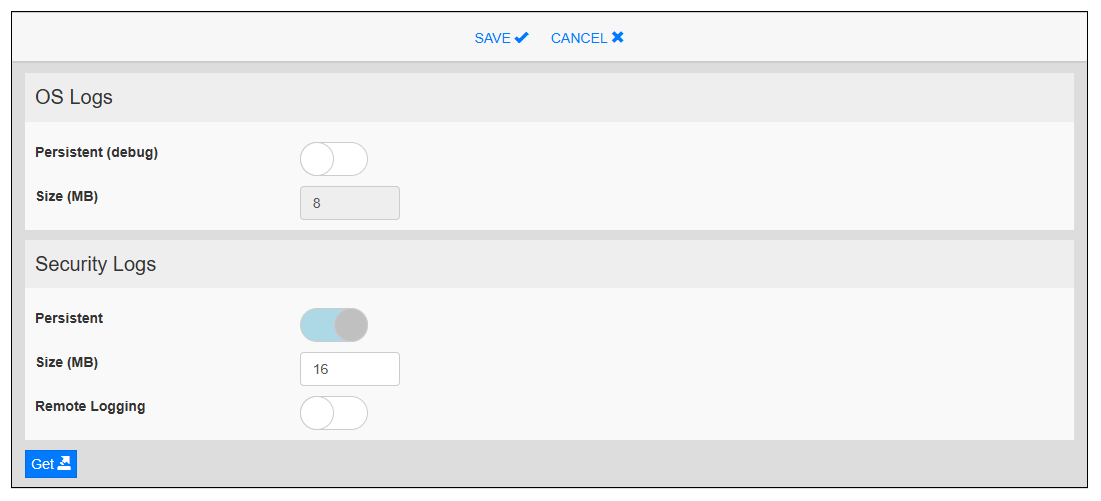
Task: Disable the Security Logs Persistent toggle
Action: click(x=334, y=325)
